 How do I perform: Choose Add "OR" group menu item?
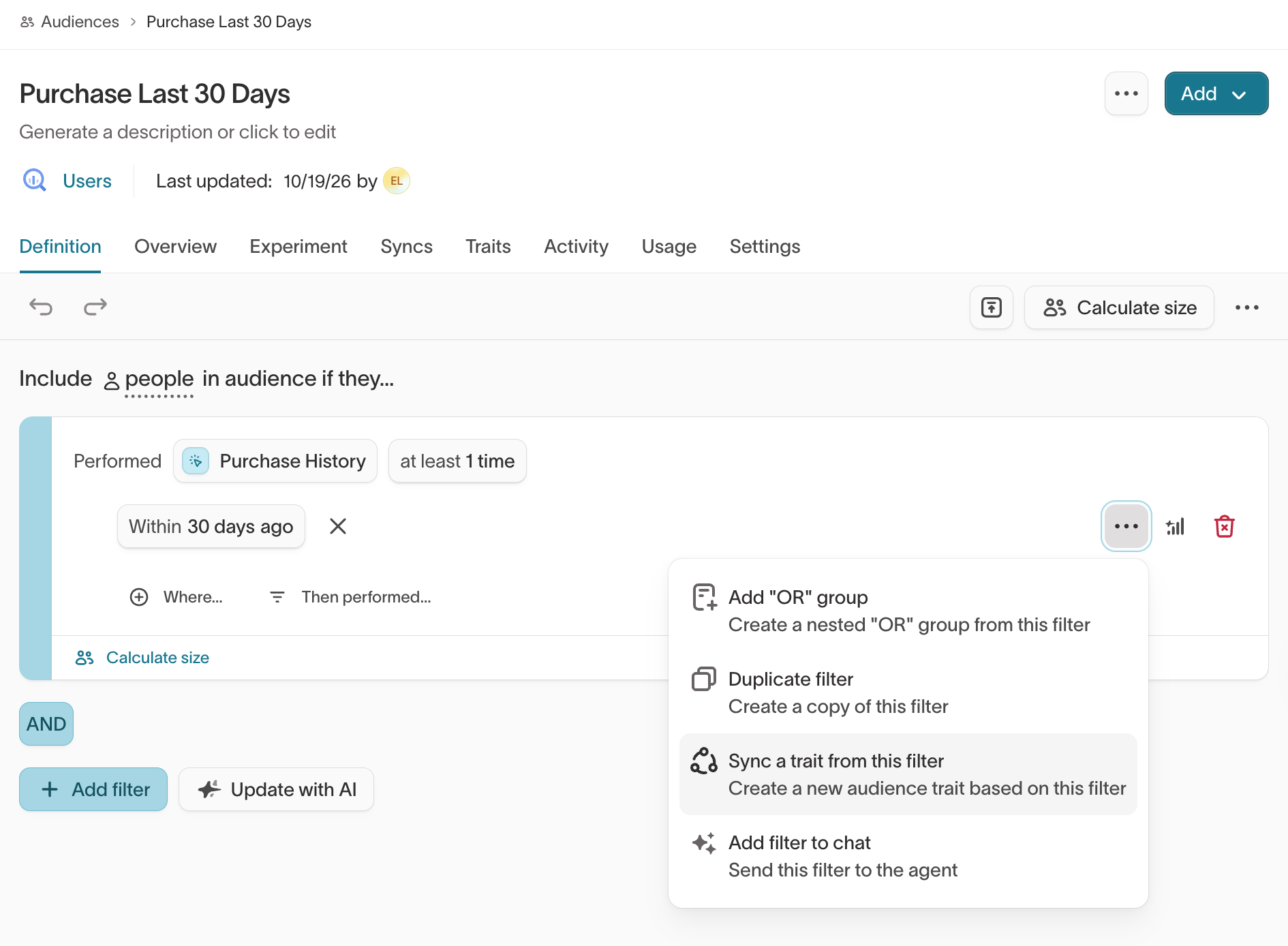coord(908,611)
